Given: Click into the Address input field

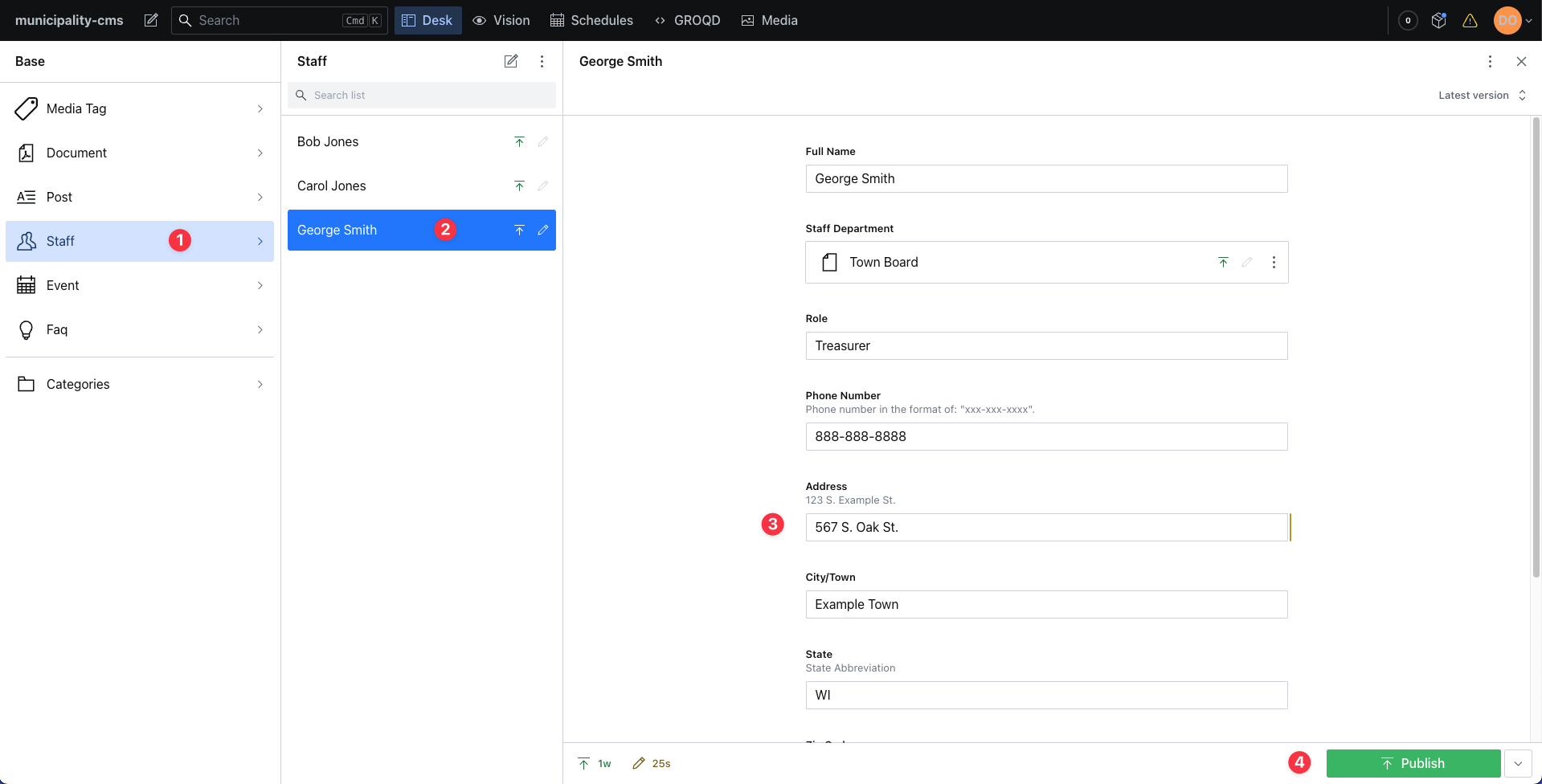Looking at the screenshot, I should click(1045, 528).
